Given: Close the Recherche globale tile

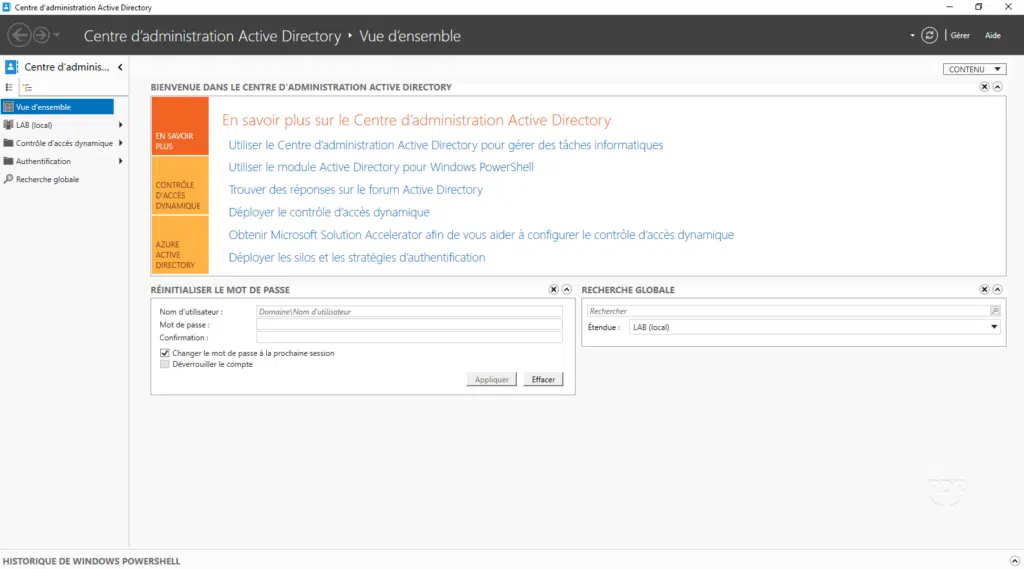Looking at the screenshot, I should click(984, 289).
